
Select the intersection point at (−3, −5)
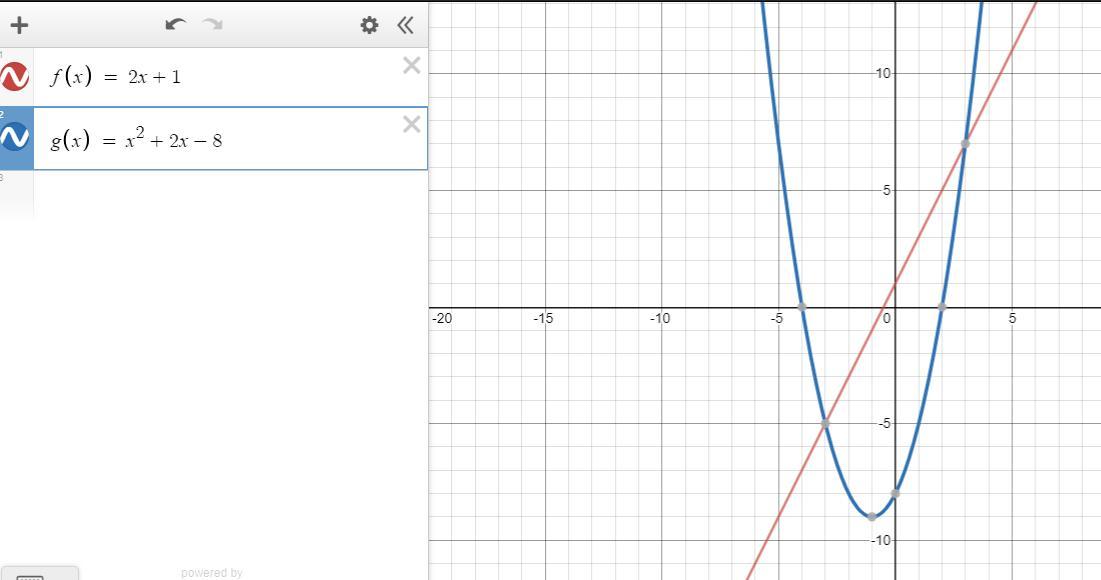(825, 423)
